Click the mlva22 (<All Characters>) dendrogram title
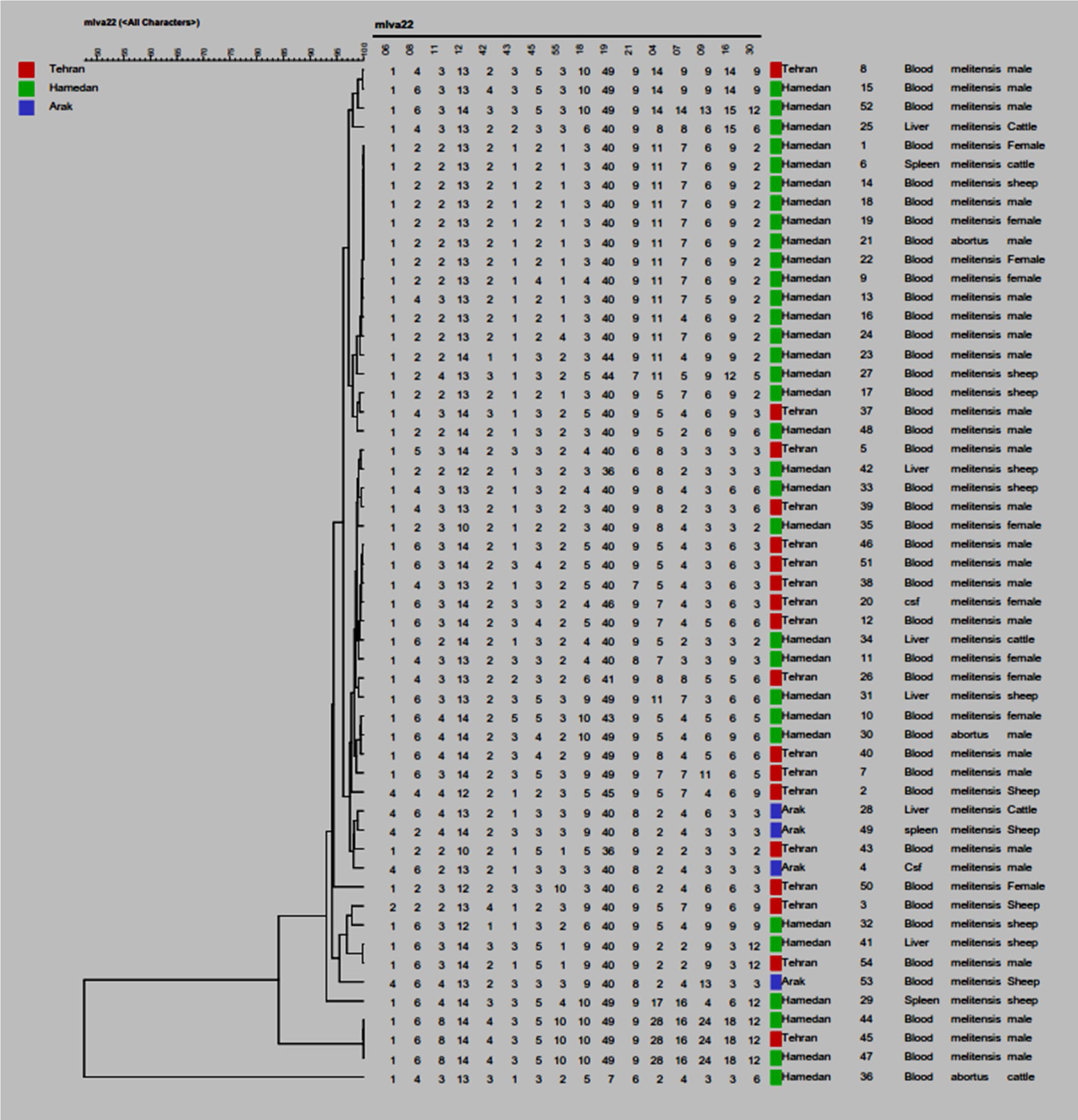This screenshot has height=1120, width=1078. 142,22
